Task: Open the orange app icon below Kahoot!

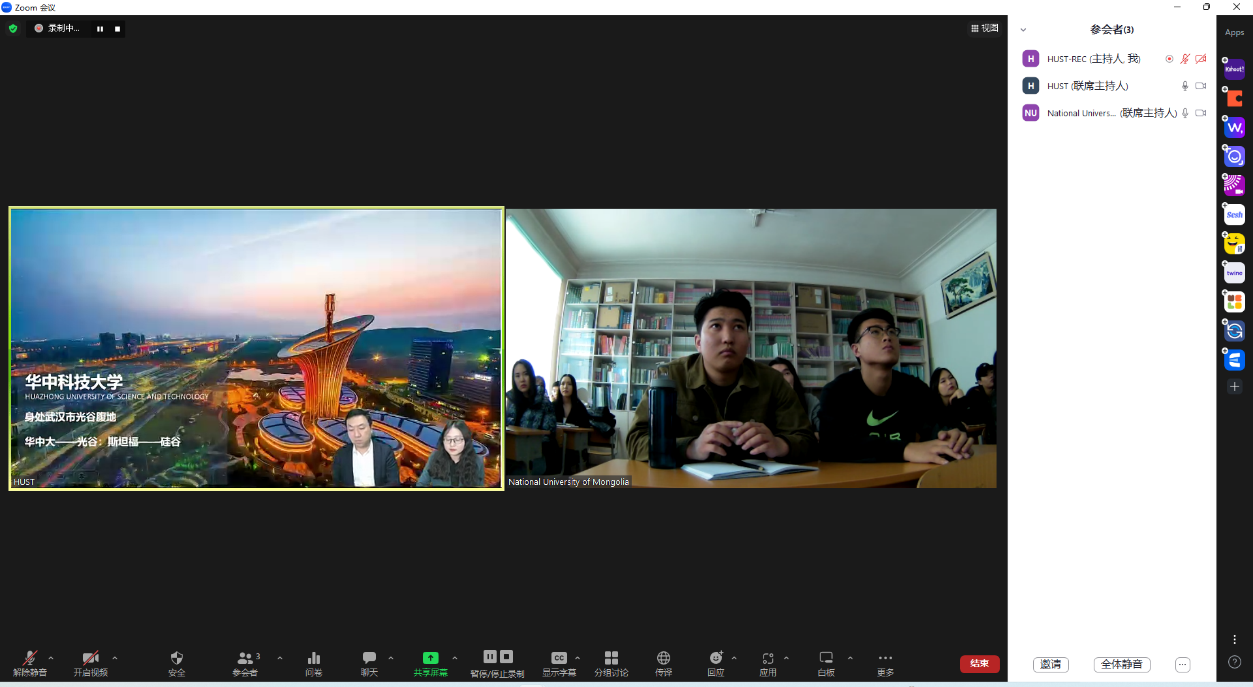Action: (x=1235, y=99)
